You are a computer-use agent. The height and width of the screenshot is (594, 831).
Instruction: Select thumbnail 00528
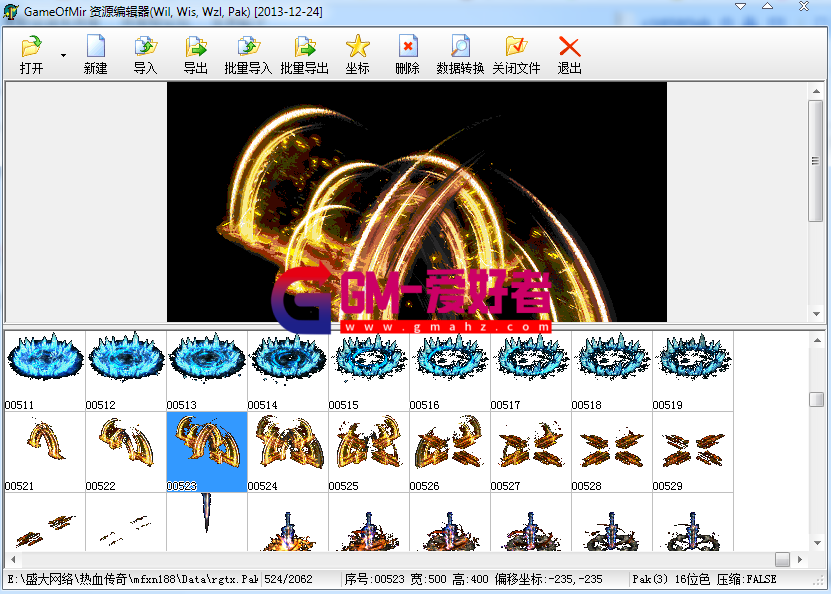(x=613, y=452)
